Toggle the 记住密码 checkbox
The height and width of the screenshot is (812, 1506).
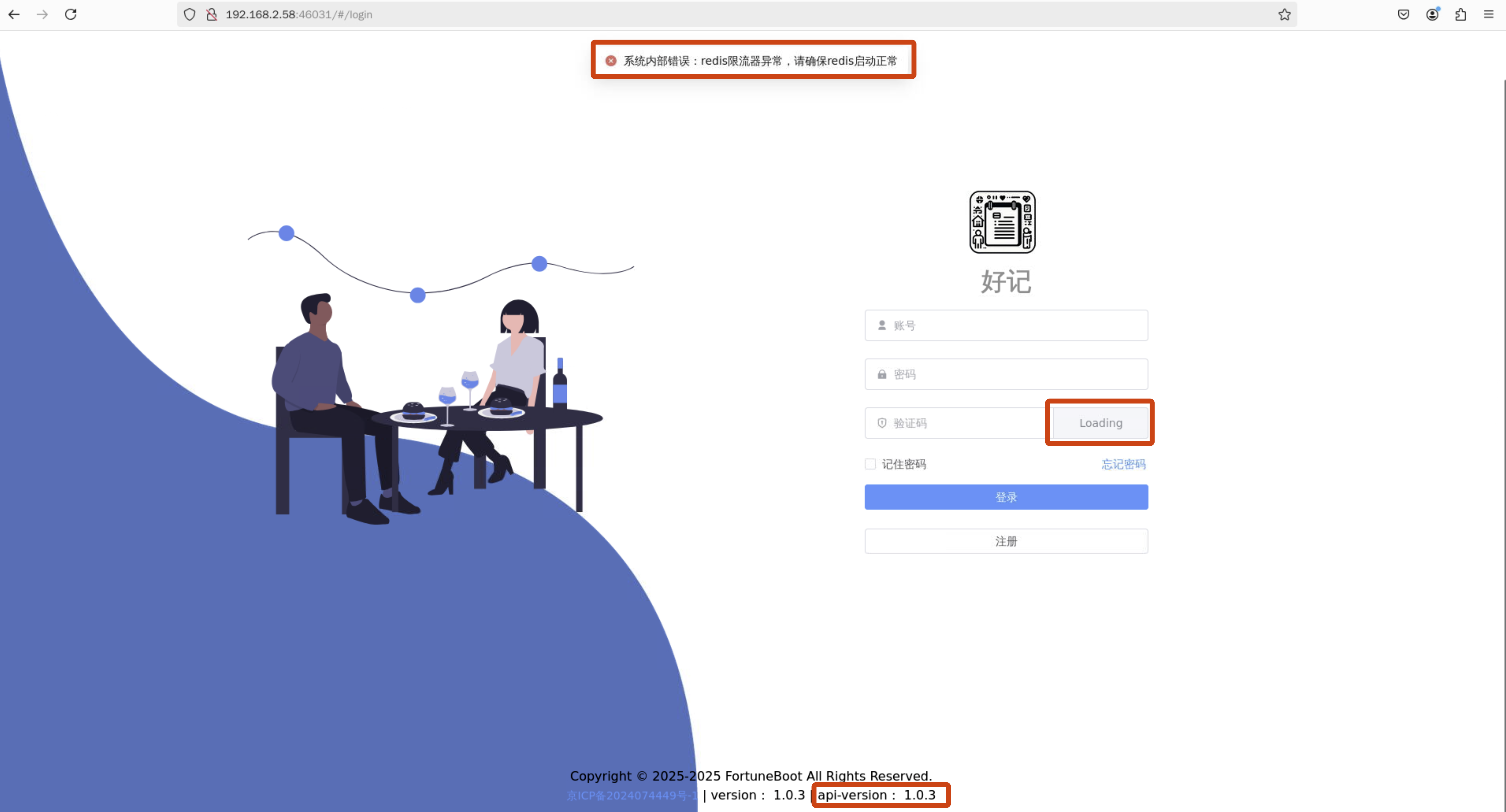[870, 464]
